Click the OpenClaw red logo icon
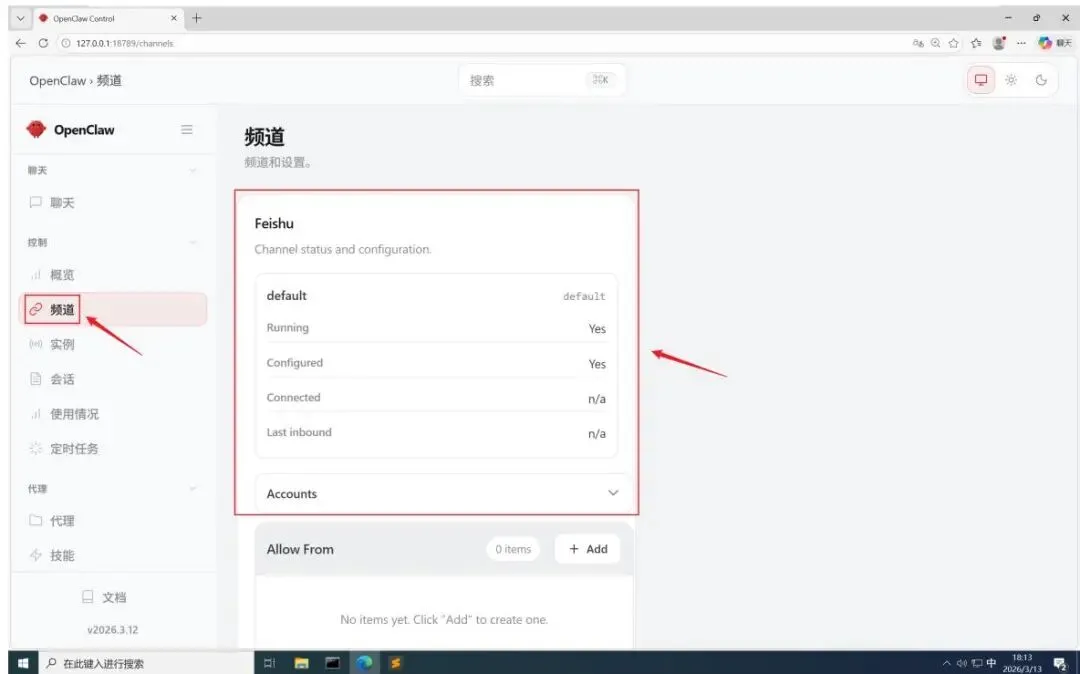The image size is (1080, 674). [x=36, y=129]
